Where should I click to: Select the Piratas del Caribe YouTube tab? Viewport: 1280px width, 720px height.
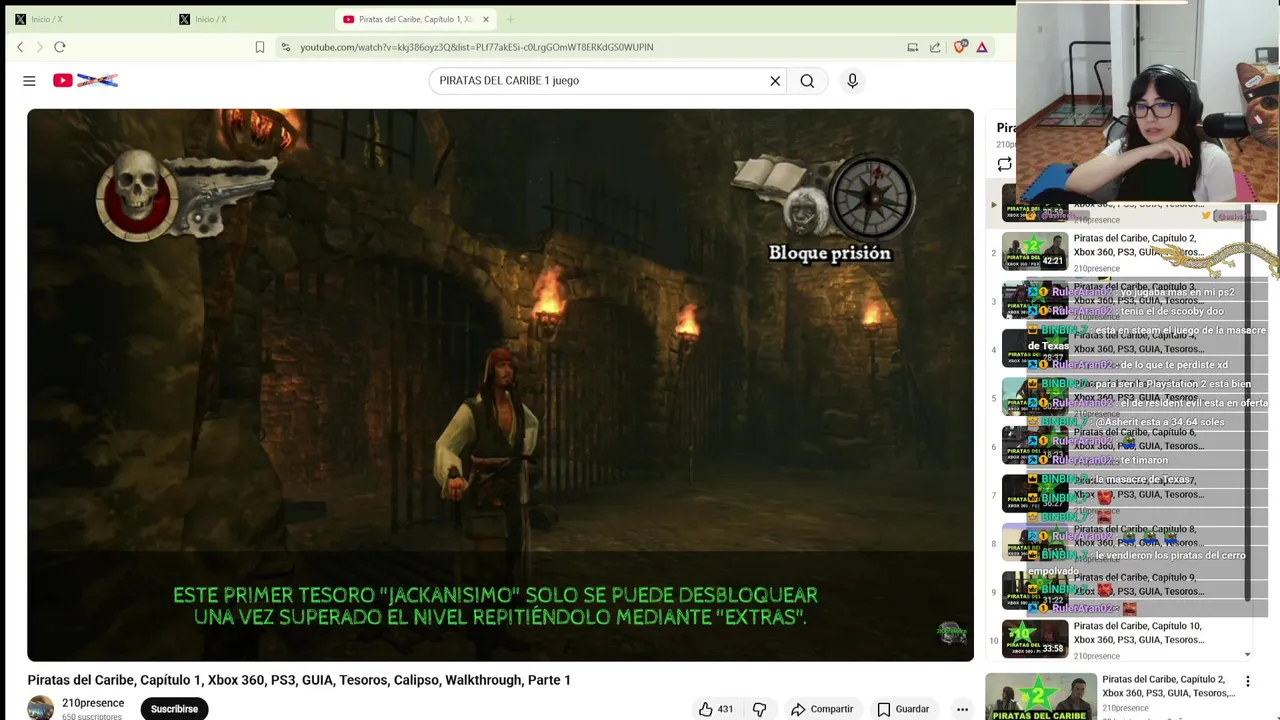click(x=415, y=19)
